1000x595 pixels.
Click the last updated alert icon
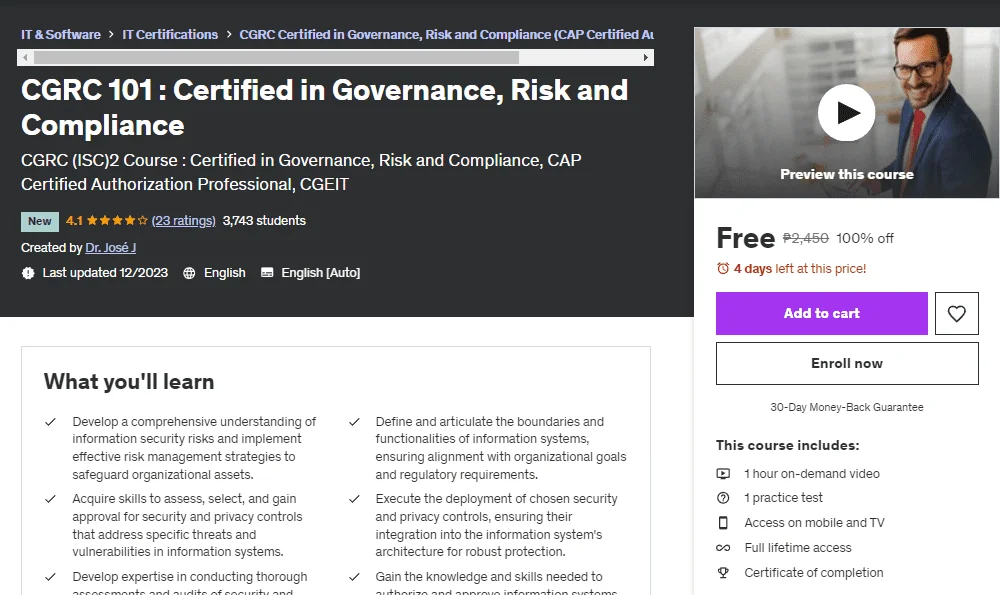(28, 273)
